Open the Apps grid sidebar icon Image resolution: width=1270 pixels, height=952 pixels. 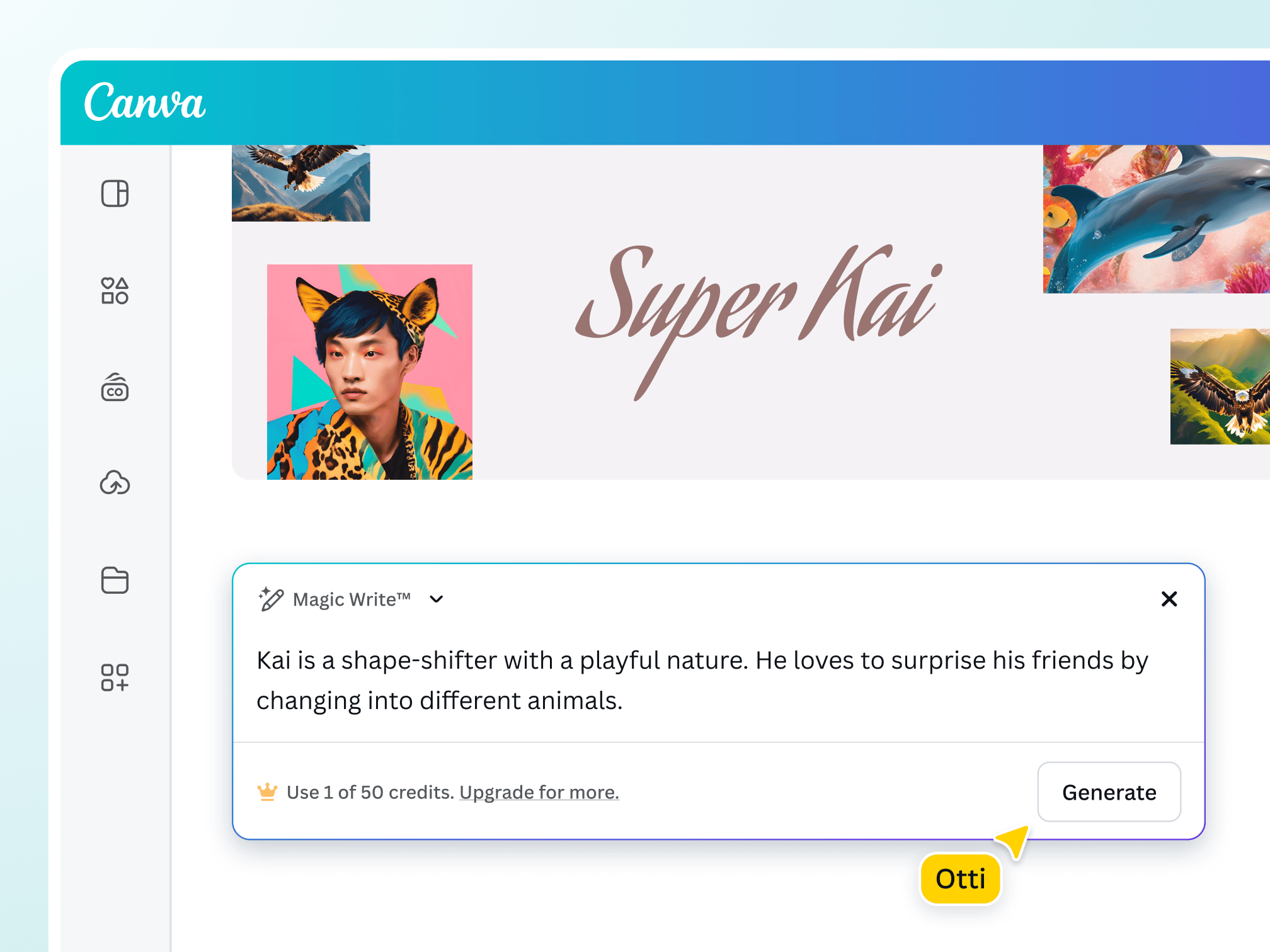tap(115, 677)
